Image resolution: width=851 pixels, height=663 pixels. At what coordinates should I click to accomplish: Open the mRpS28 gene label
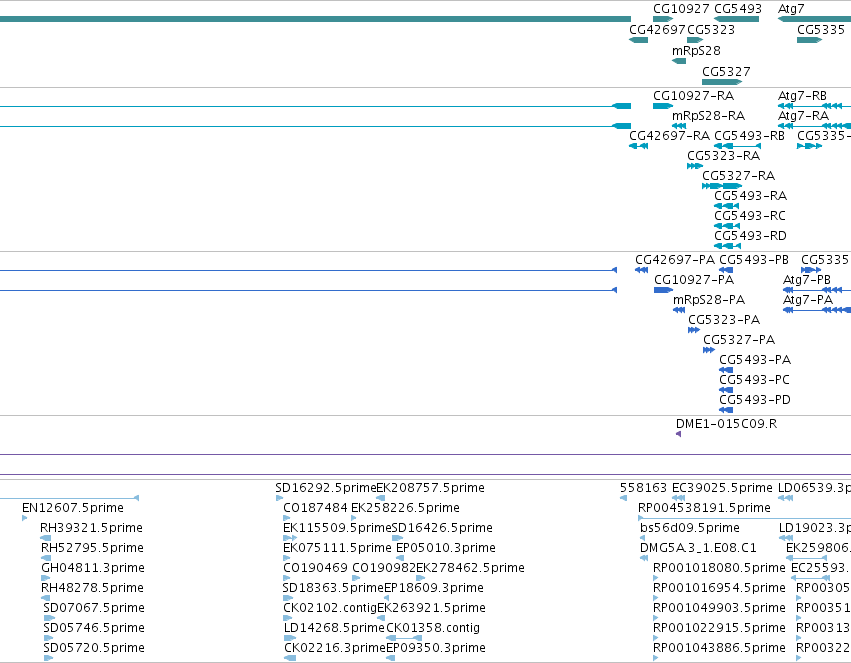click(x=696, y=50)
